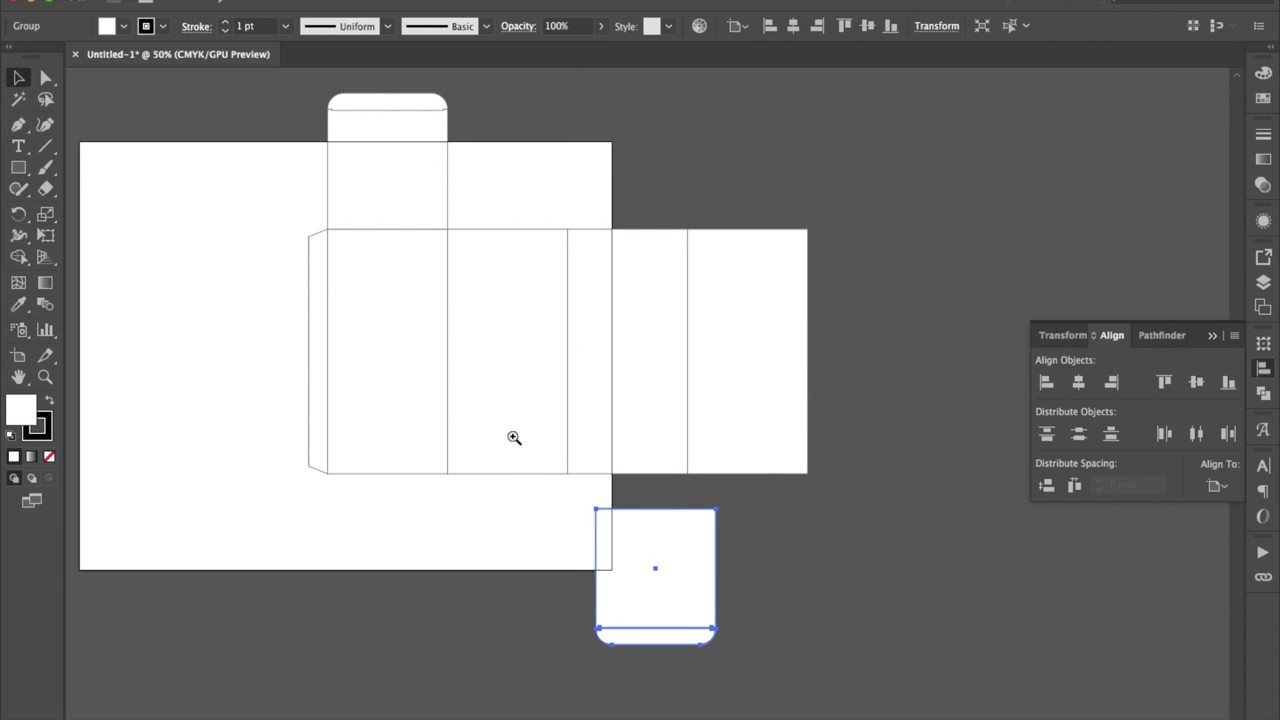Click Horizontal Align Left in Align panel
This screenshot has height=720, width=1280.
(1046, 382)
